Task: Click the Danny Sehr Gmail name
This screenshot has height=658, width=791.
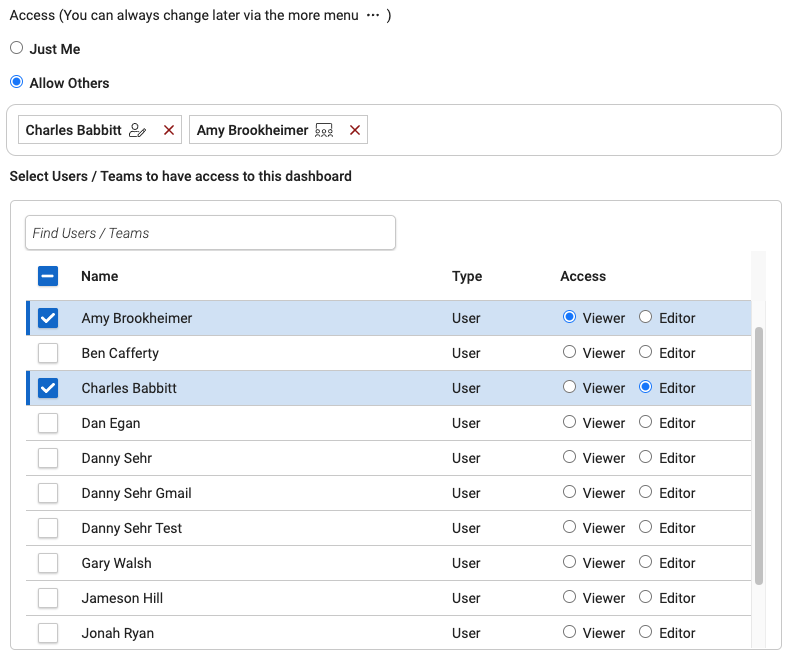Action: coord(136,493)
